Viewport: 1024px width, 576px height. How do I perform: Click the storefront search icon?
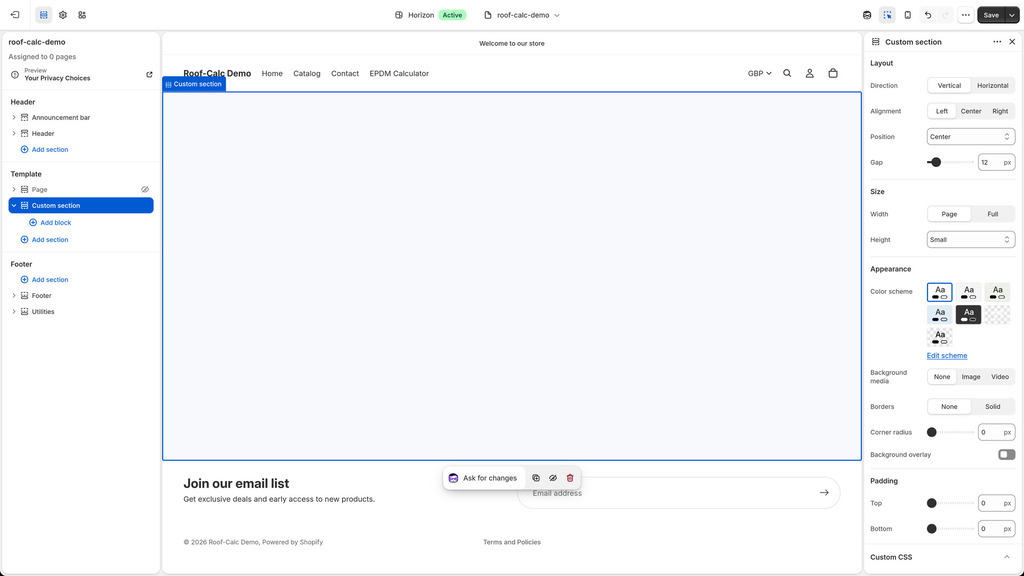787,73
